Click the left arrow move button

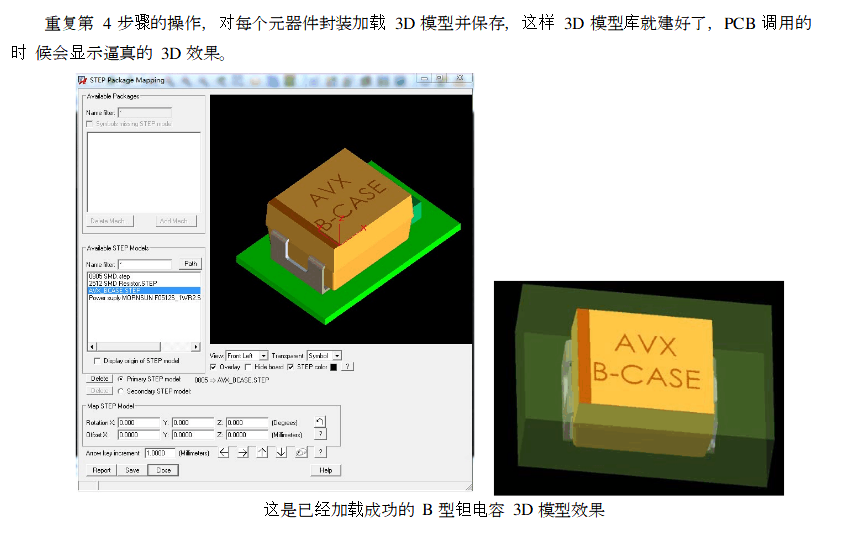(x=224, y=452)
